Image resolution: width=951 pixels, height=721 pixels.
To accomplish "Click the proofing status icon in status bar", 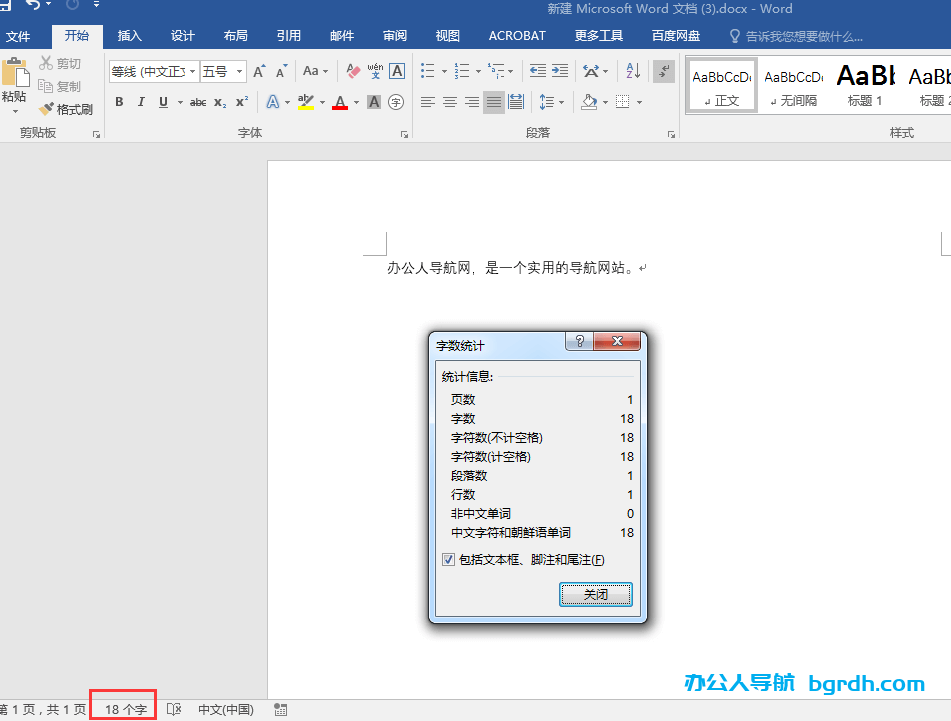I will 173,709.
